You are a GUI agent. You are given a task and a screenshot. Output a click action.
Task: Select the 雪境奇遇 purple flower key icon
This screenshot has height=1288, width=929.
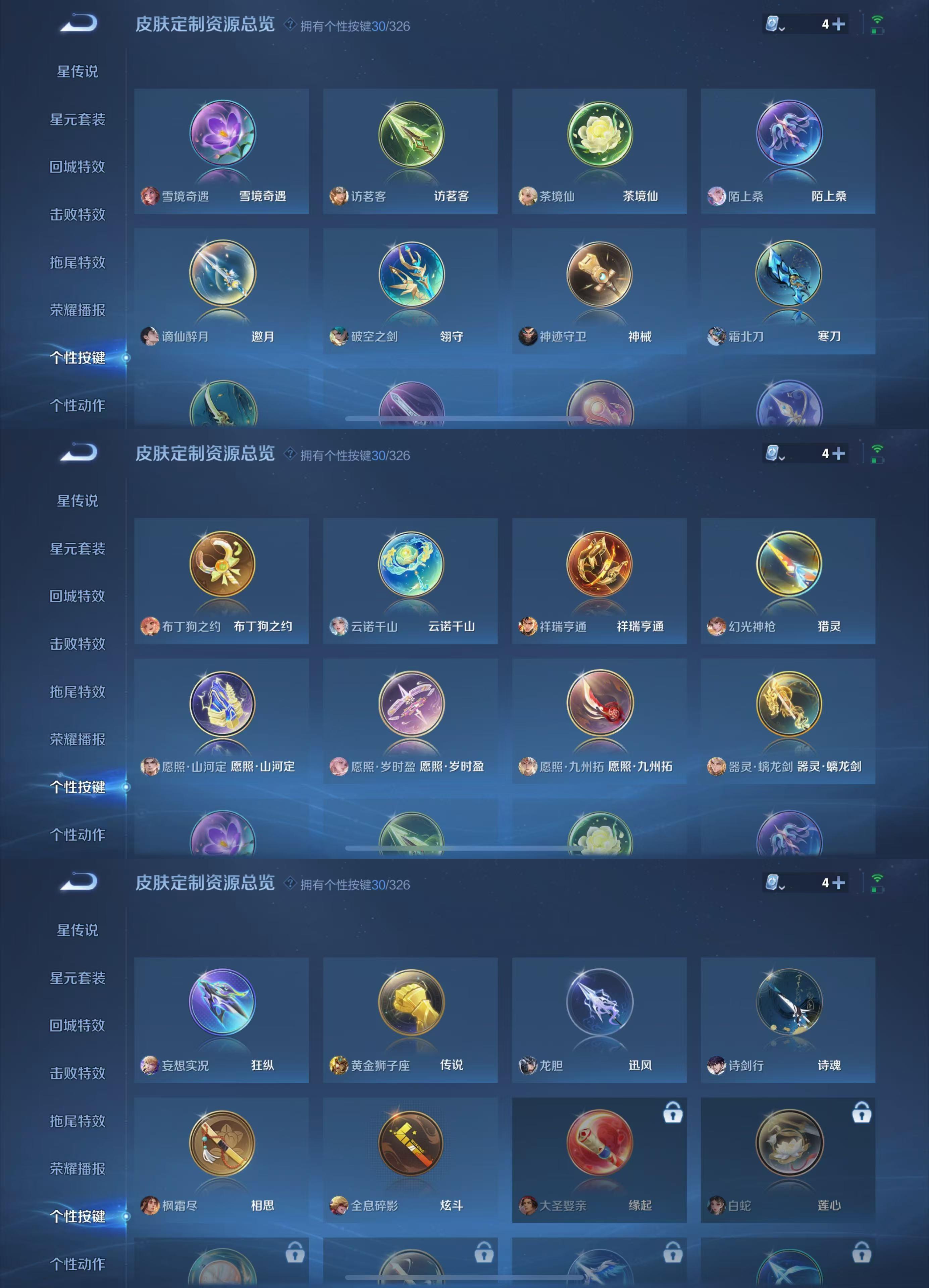click(222, 133)
